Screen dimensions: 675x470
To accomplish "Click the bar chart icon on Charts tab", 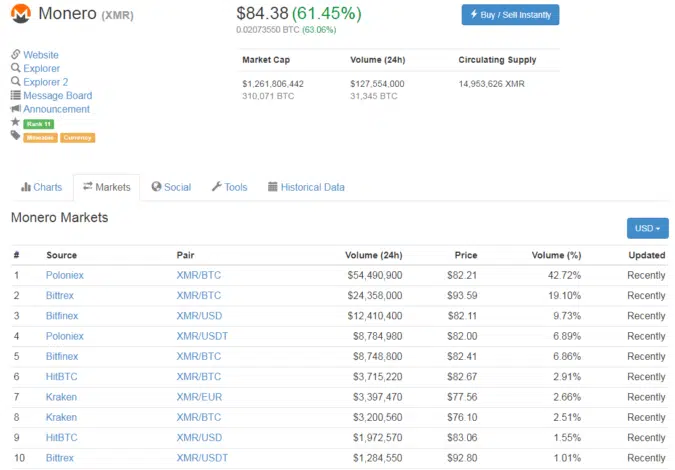I will 26,187.
